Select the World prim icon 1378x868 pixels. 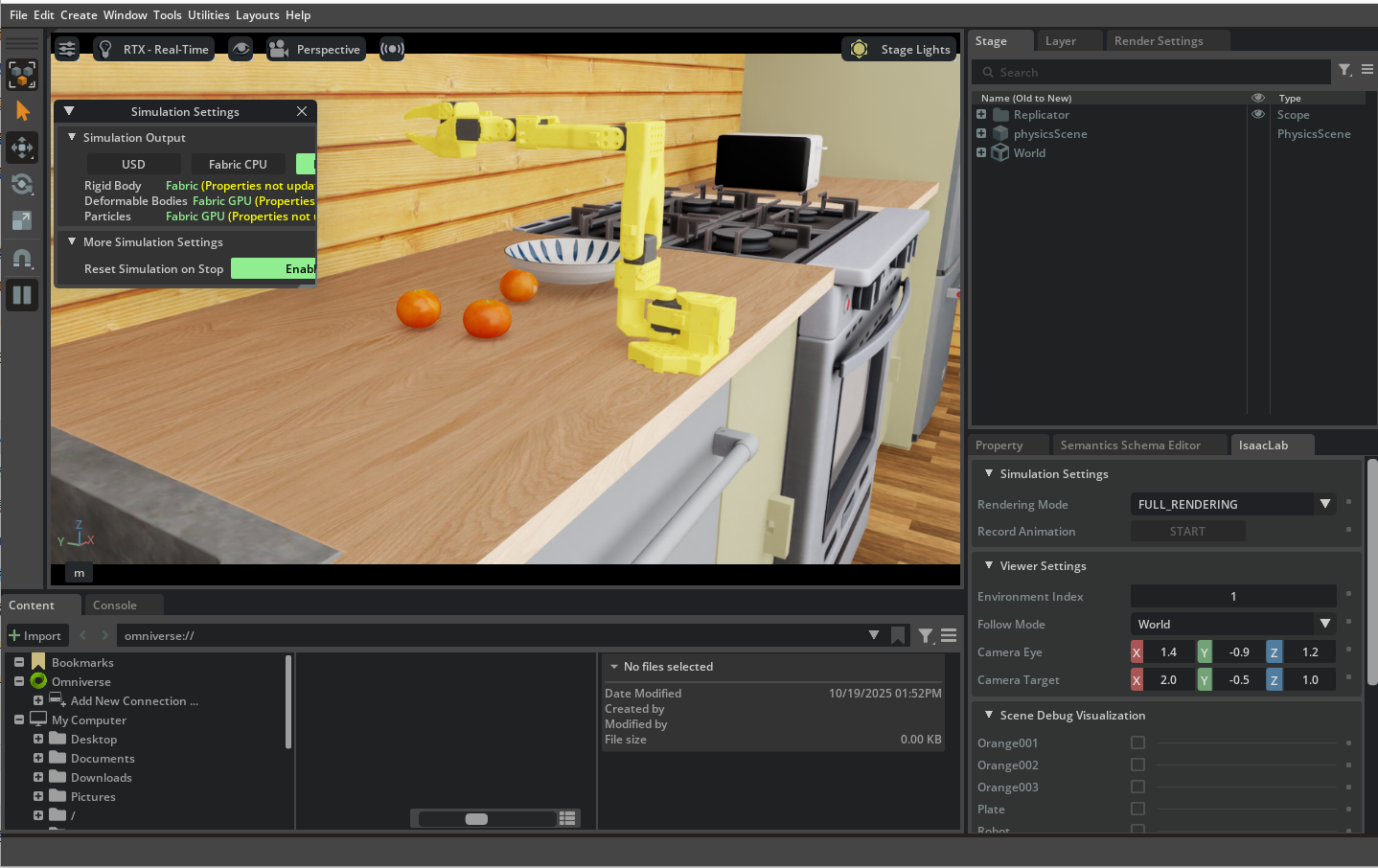point(1000,152)
